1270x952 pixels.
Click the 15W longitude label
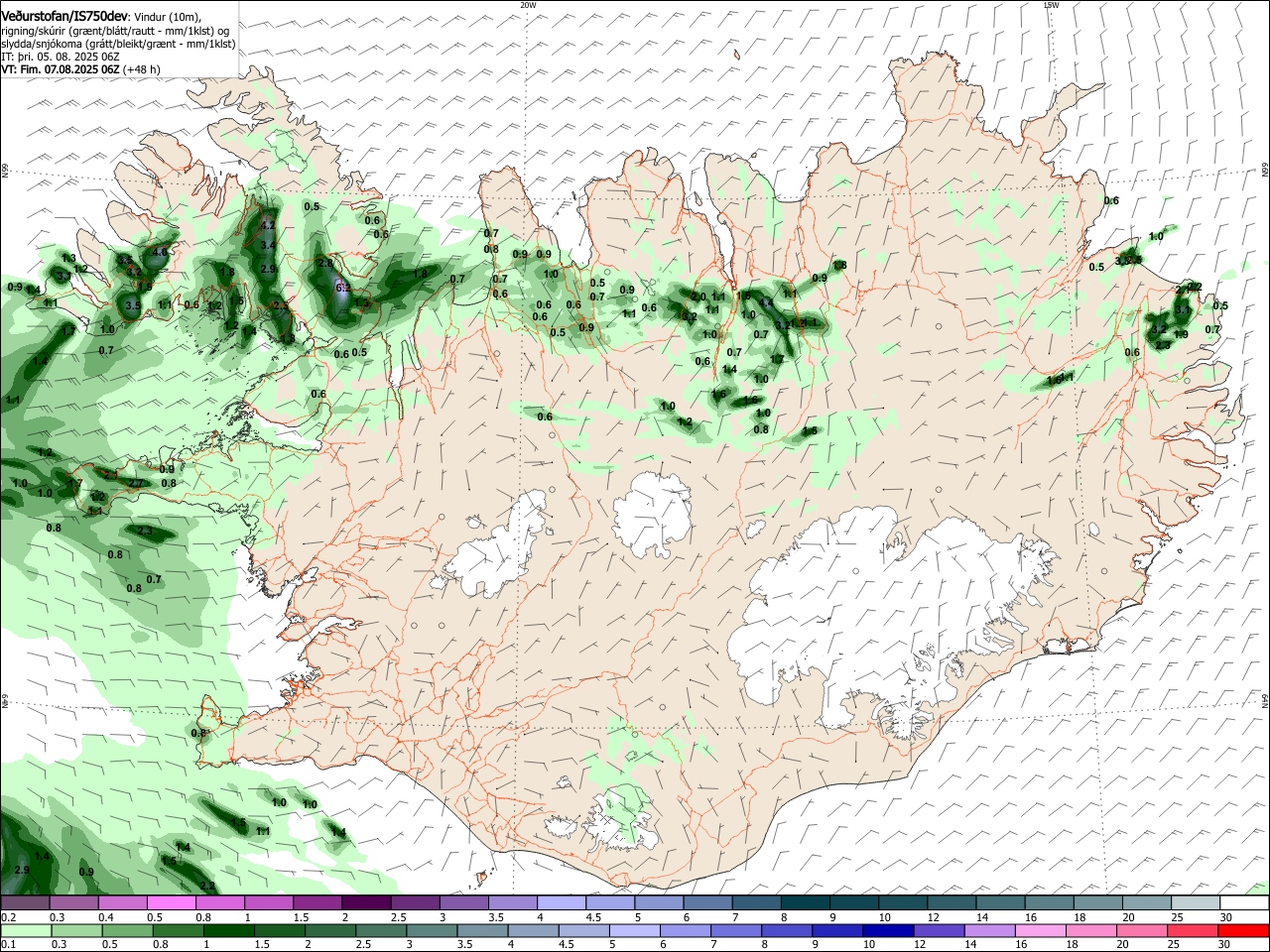tap(1051, 4)
